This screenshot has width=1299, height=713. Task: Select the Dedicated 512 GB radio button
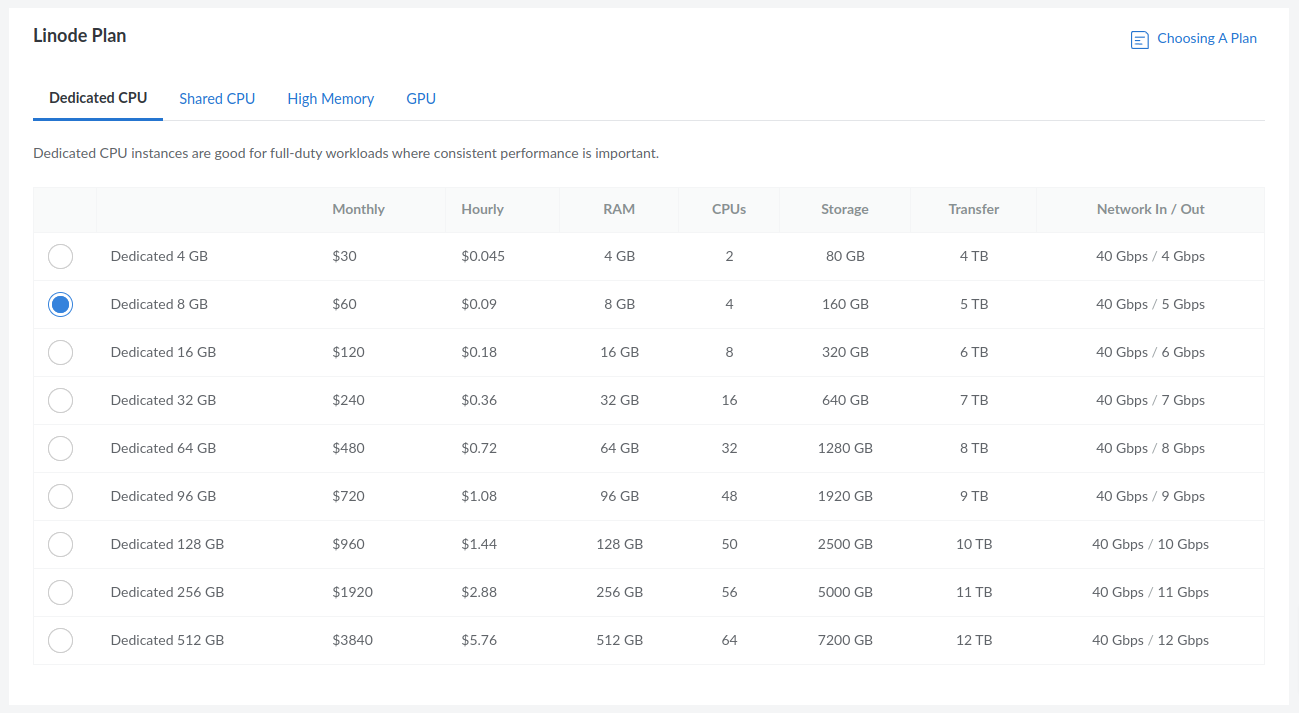point(60,640)
